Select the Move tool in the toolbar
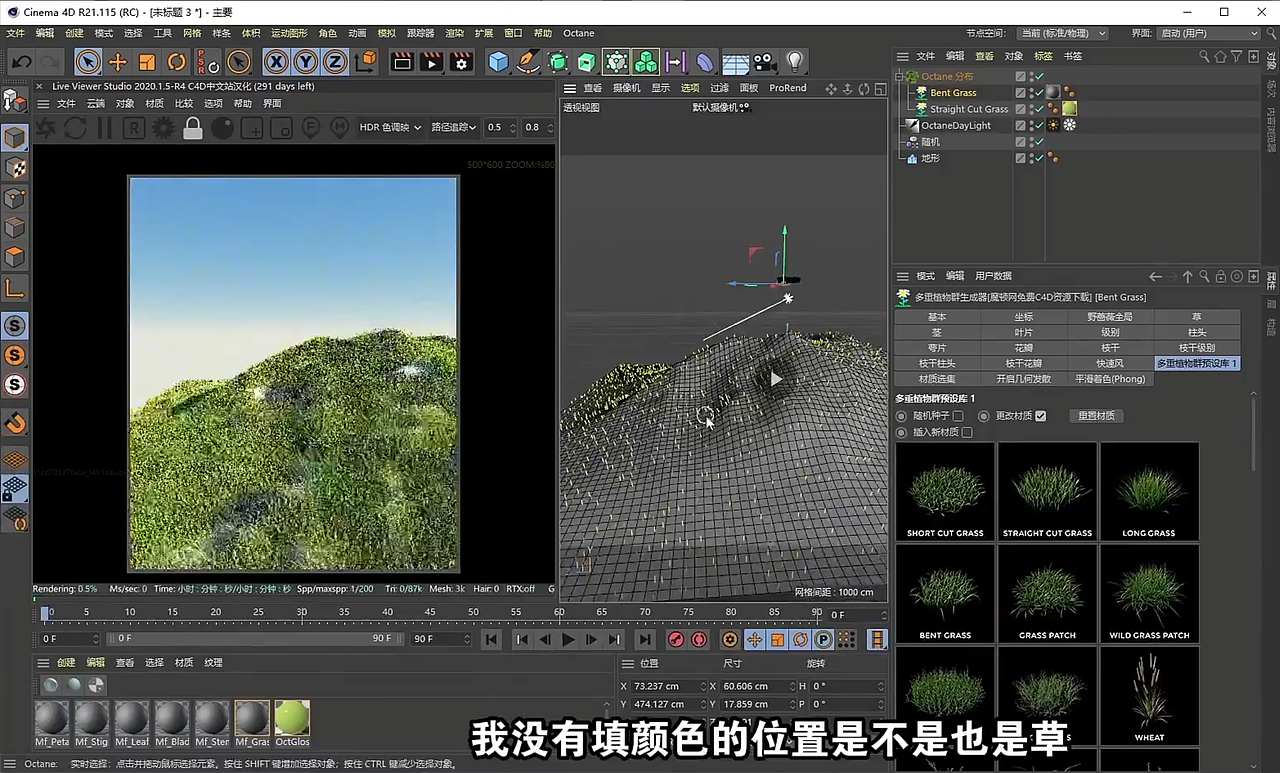The height and width of the screenshot is (773, 1280). 118,62
